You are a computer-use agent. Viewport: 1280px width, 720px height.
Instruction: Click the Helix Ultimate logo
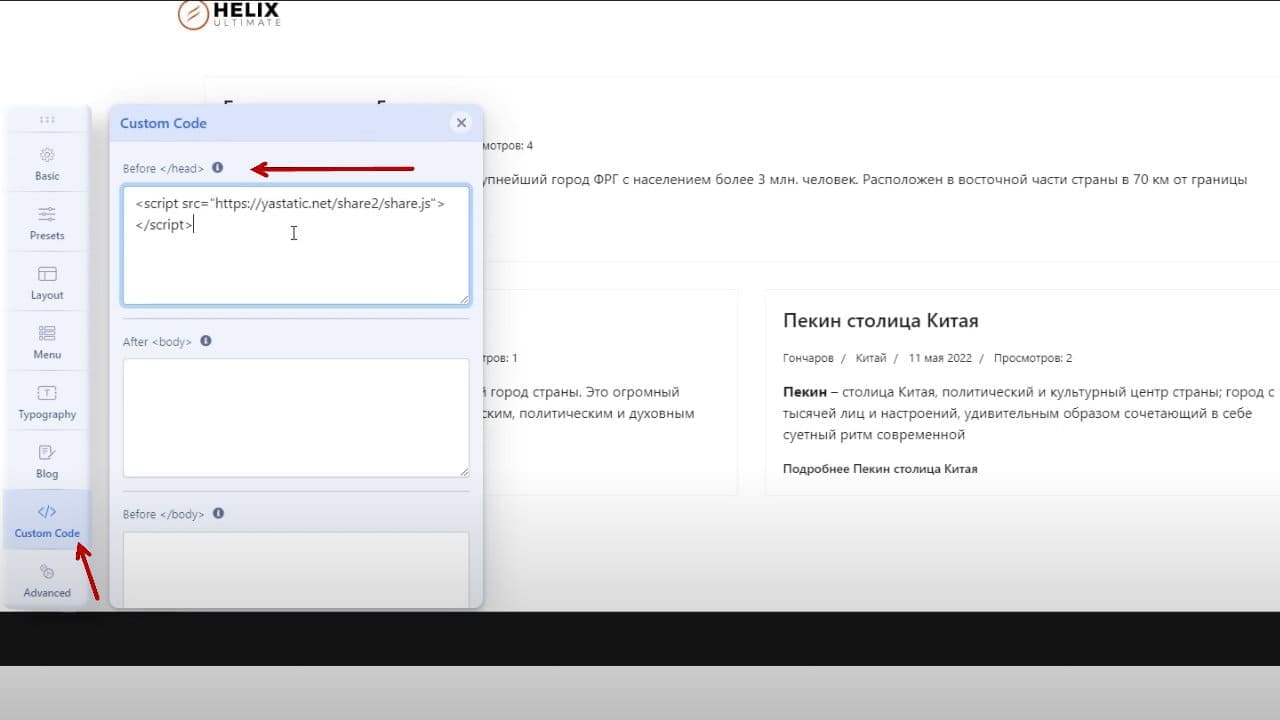coord(229,14)
